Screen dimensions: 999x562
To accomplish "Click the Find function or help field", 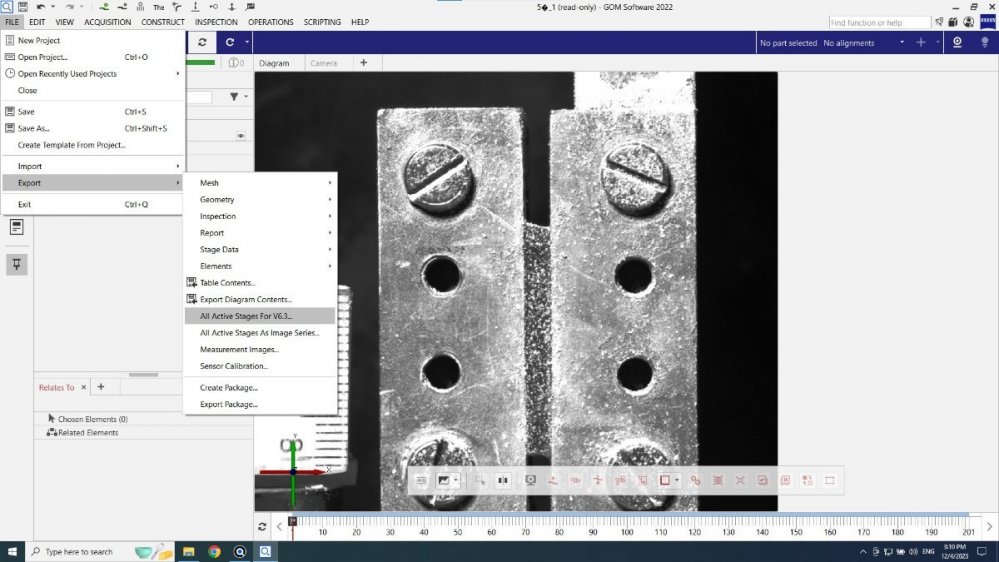I will 877,22.
